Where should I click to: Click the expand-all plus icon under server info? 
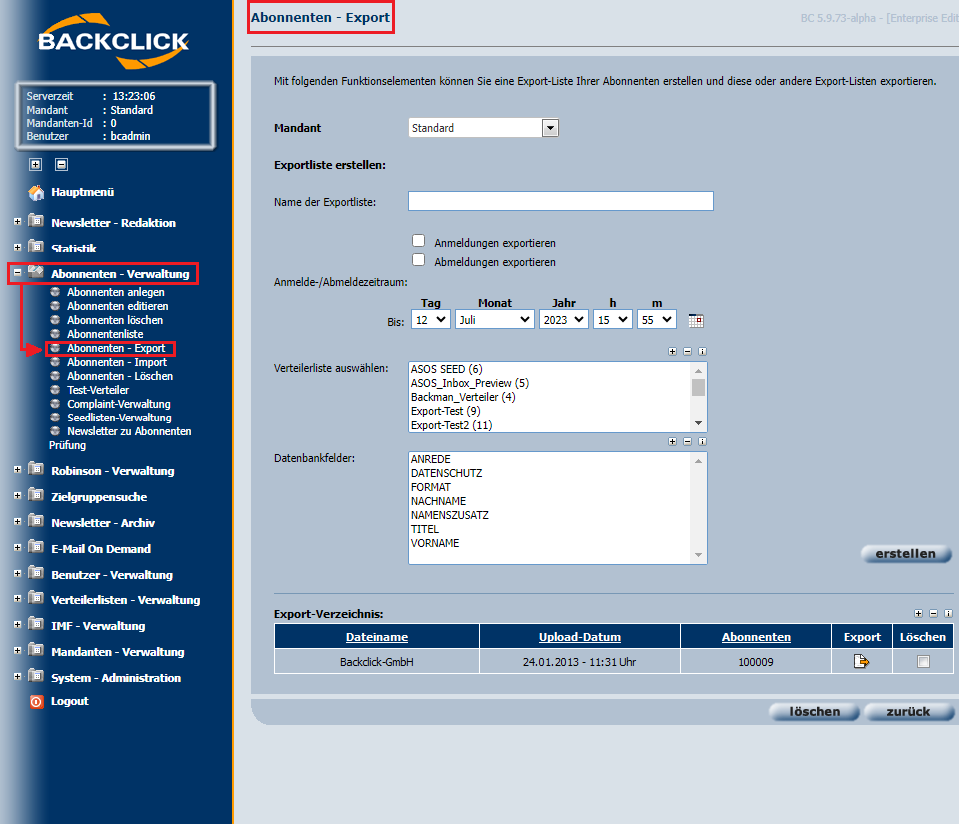click(x=35, y=165)
